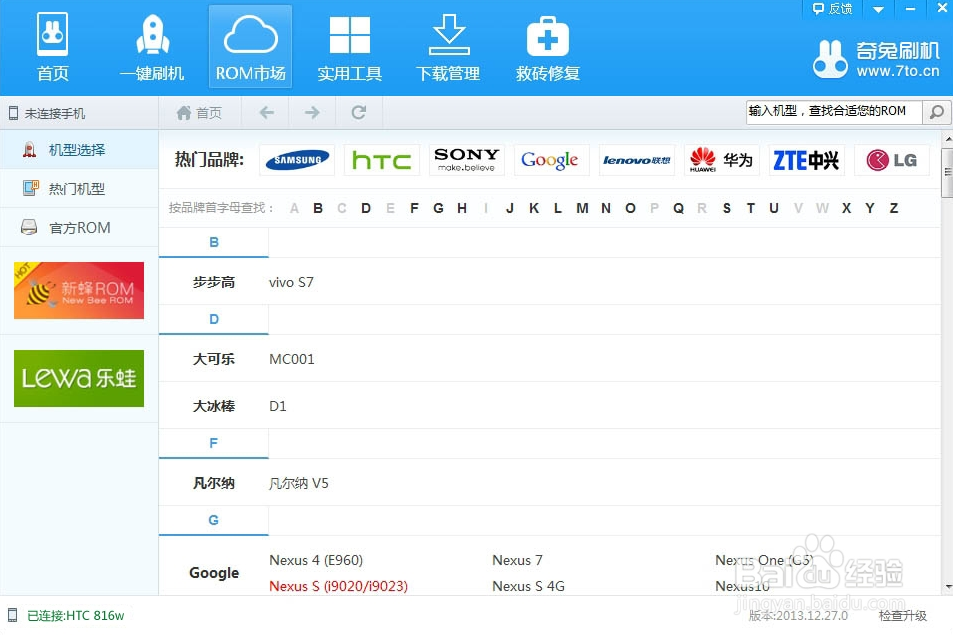This screenshot has width=953, height=635.
Task: Jump to brand letter T
Action: [751, 208]
